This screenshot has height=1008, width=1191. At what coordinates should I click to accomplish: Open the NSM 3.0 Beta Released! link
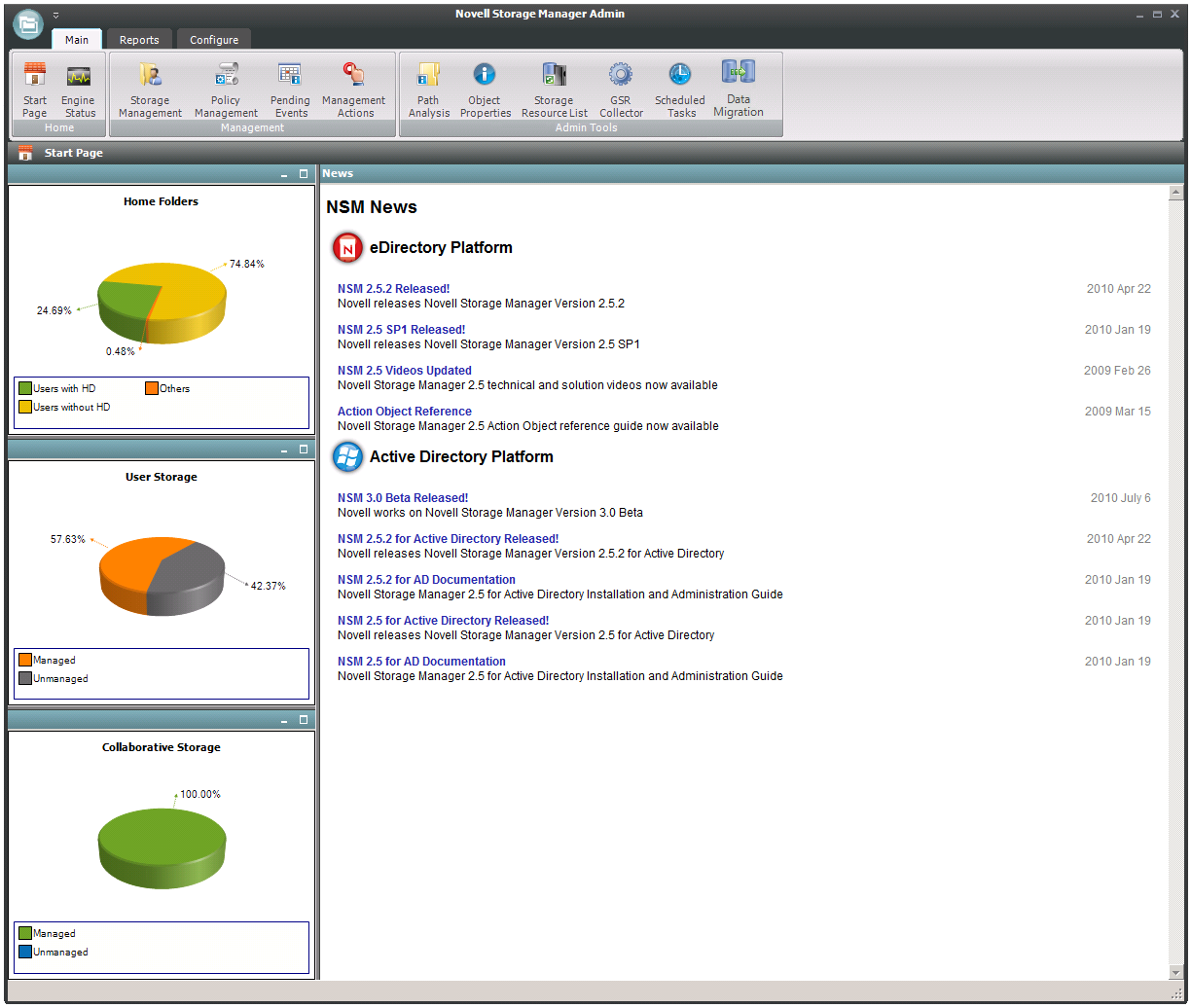pos(403,498)
